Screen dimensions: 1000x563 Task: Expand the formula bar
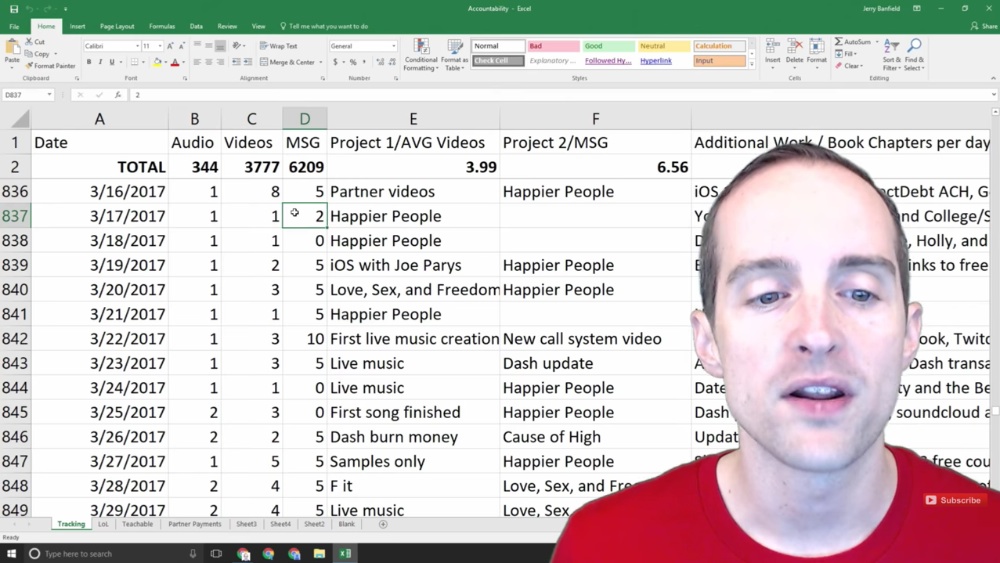pos(994,94)
